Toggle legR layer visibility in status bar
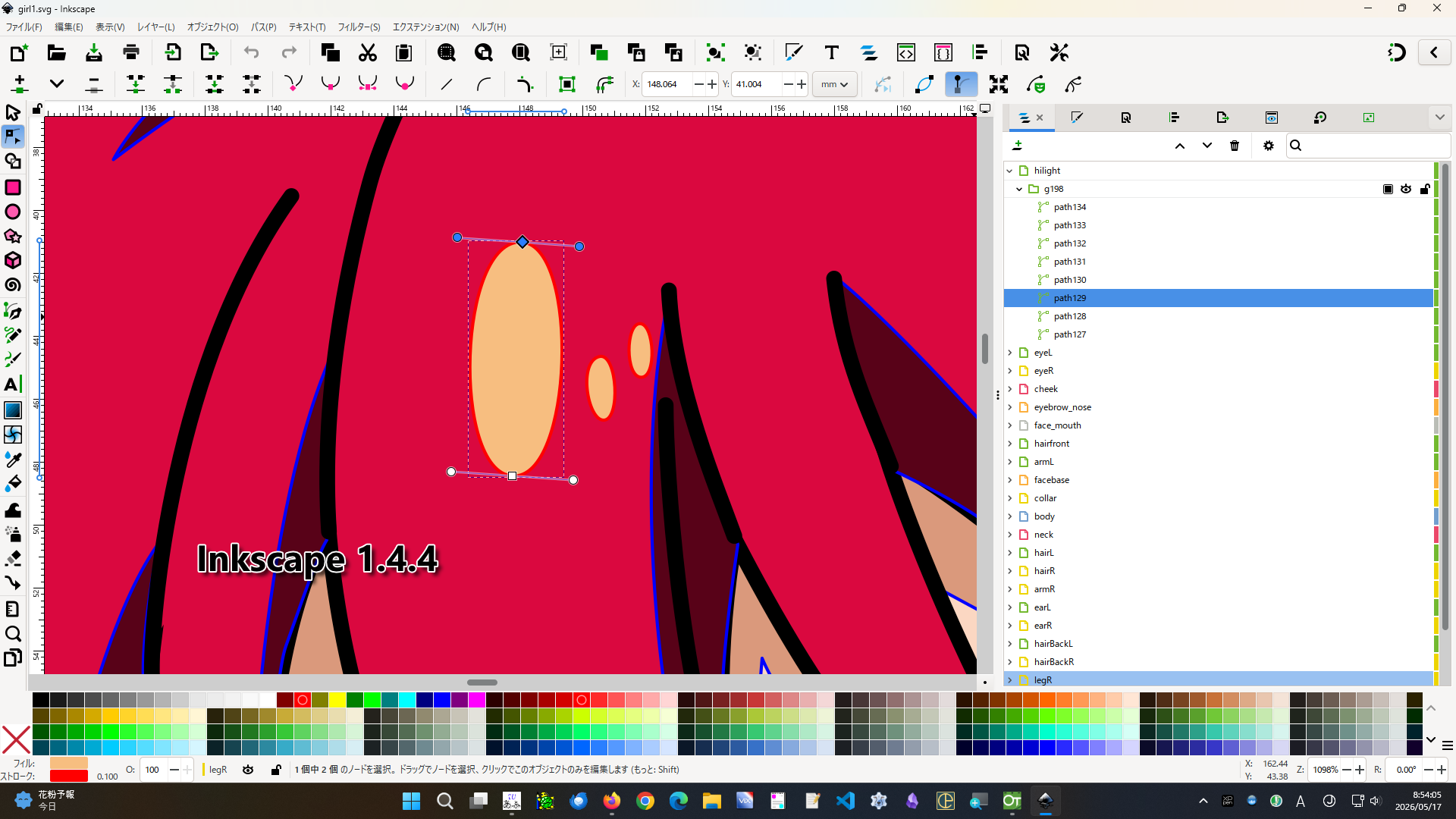The width and height of the screenshot is (1456, 819). click(x=248, y=770)
